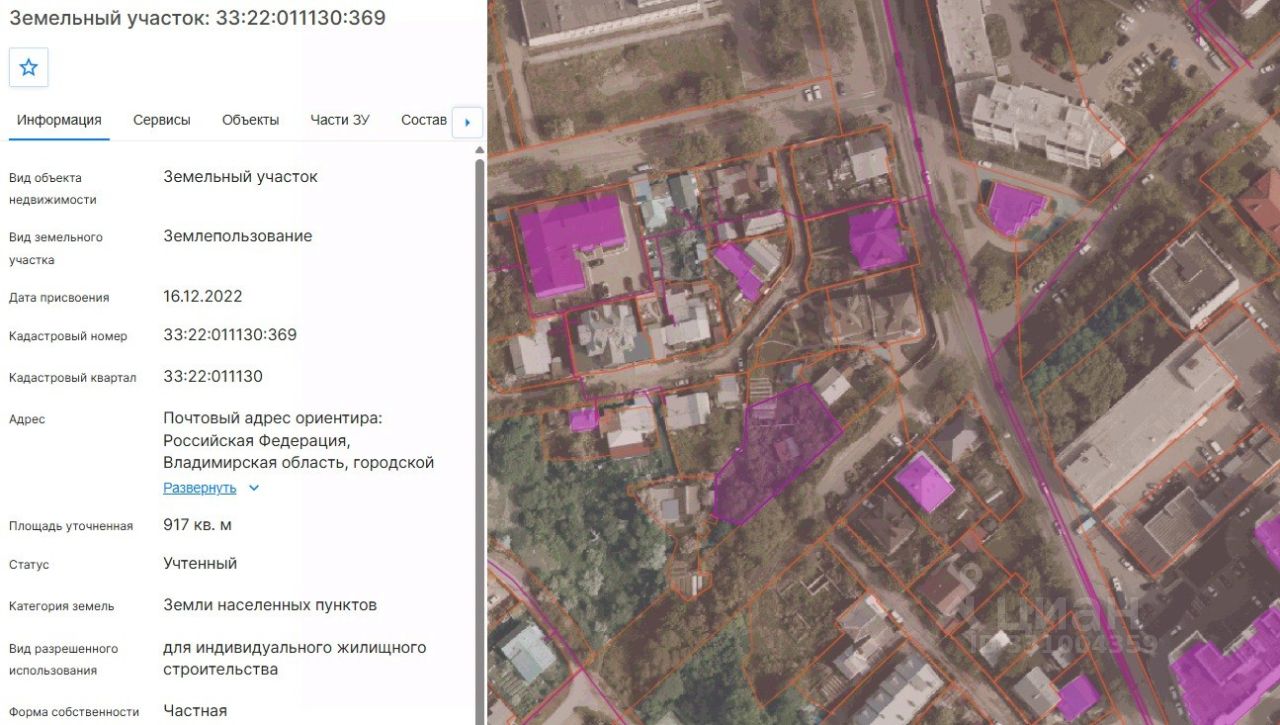Add the land plot to favorites

(x=29, y=68)
